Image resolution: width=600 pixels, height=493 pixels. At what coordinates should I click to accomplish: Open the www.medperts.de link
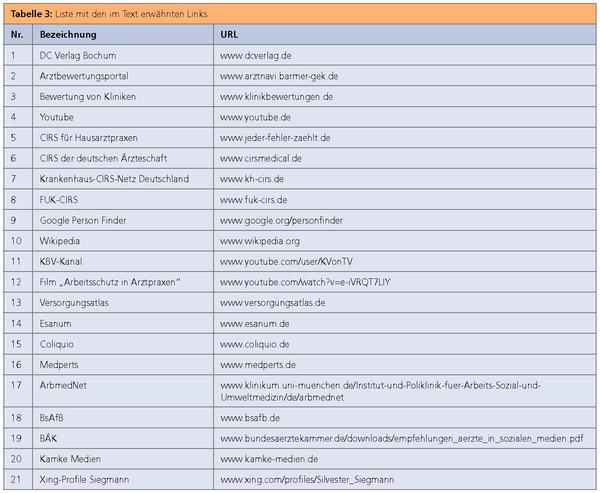pos(257,365)
